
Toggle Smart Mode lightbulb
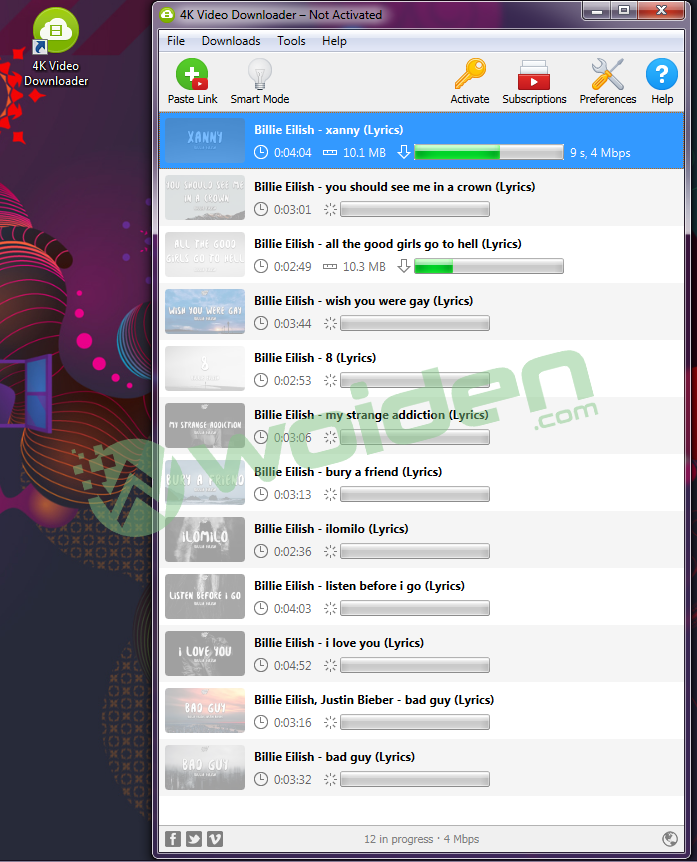click(259, 81)
